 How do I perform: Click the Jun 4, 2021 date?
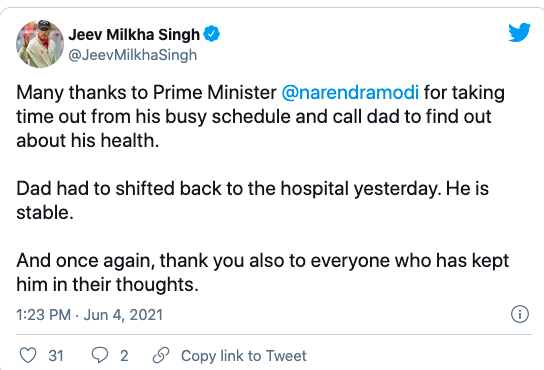tap(123, 315)
